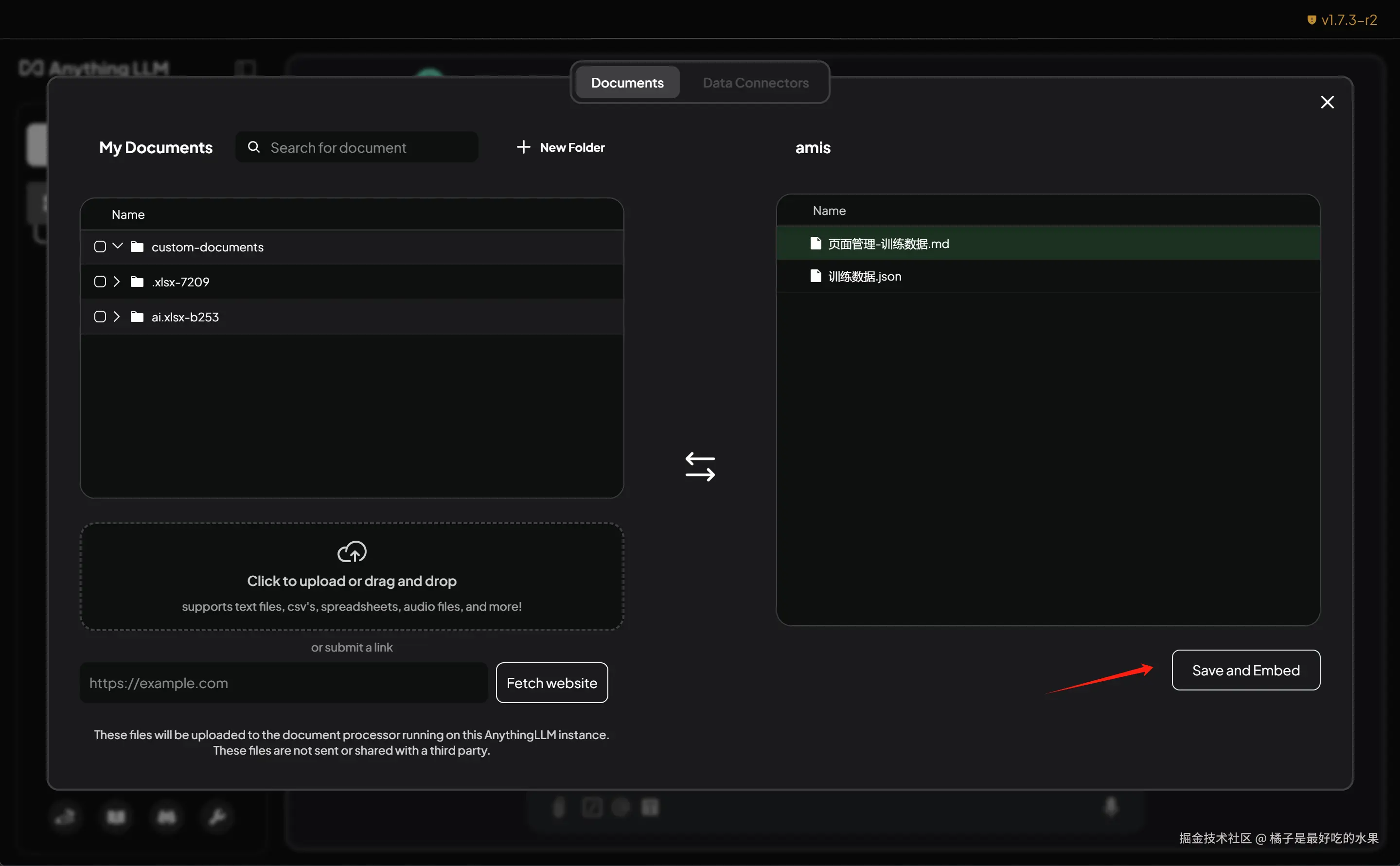Click the custom-documents folder icon
1400x866 pixels.
pos(137,247)
